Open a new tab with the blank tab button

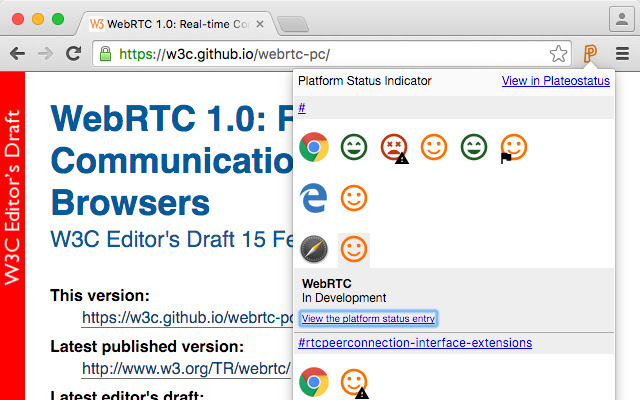point(293,22)
